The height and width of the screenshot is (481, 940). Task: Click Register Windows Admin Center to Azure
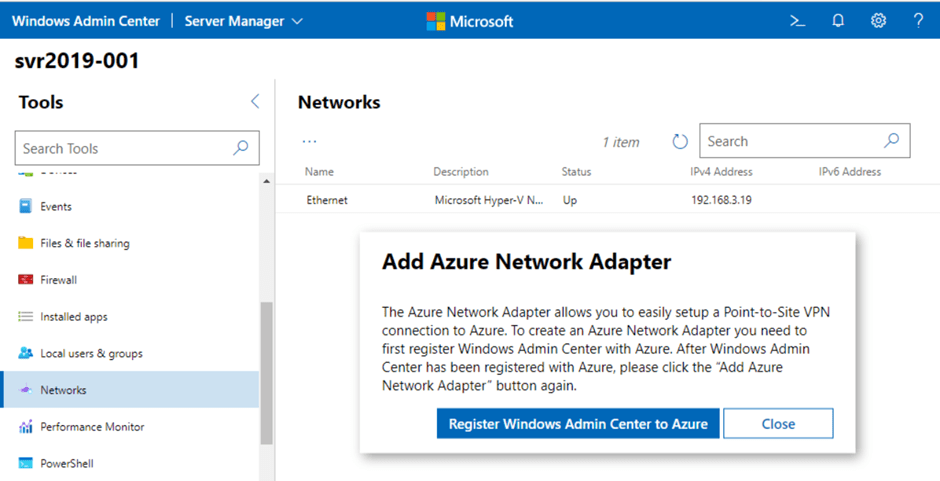coord(577,423)
